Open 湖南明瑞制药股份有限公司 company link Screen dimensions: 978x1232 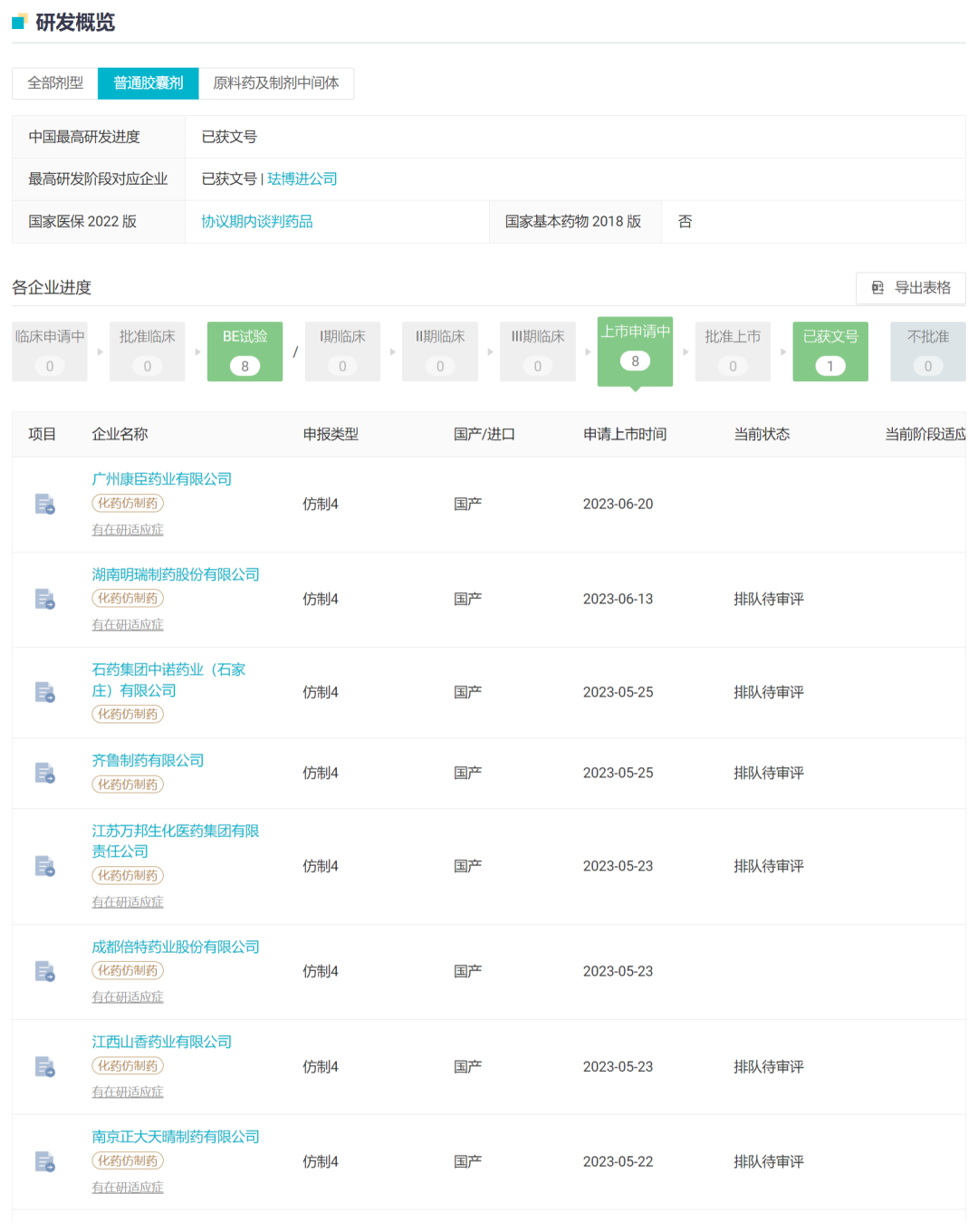[176, 574]
